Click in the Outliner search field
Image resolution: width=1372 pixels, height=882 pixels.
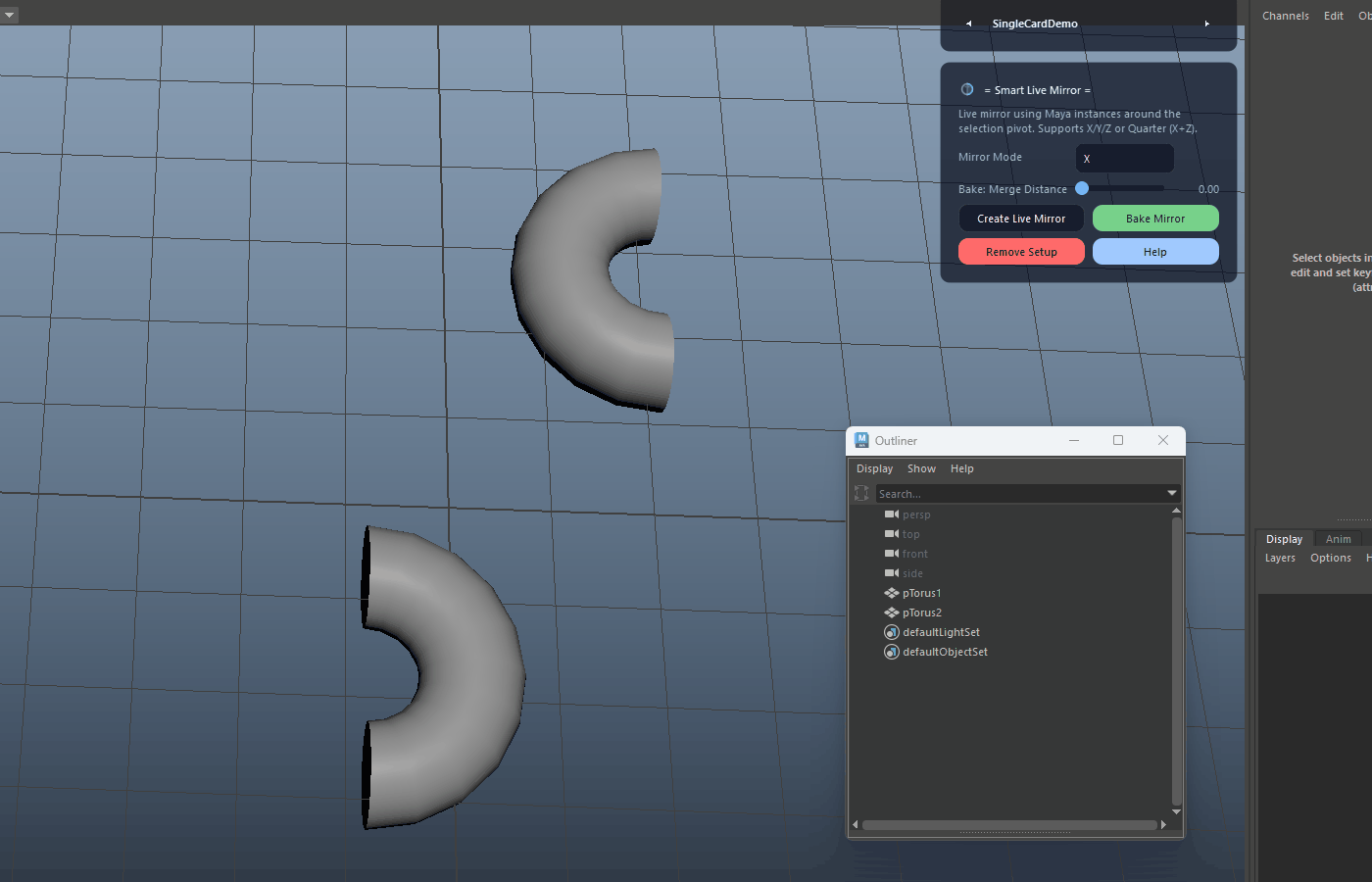point(1019,493)
